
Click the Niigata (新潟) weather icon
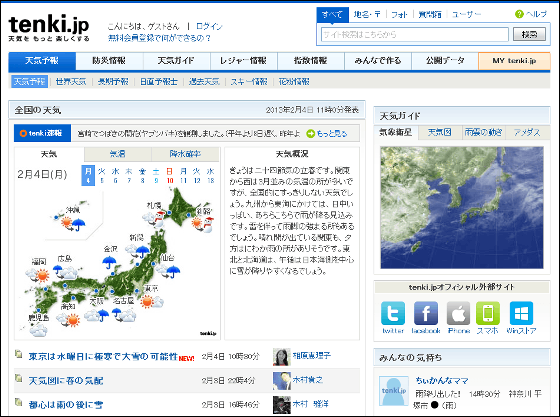(x=138, y=250)
